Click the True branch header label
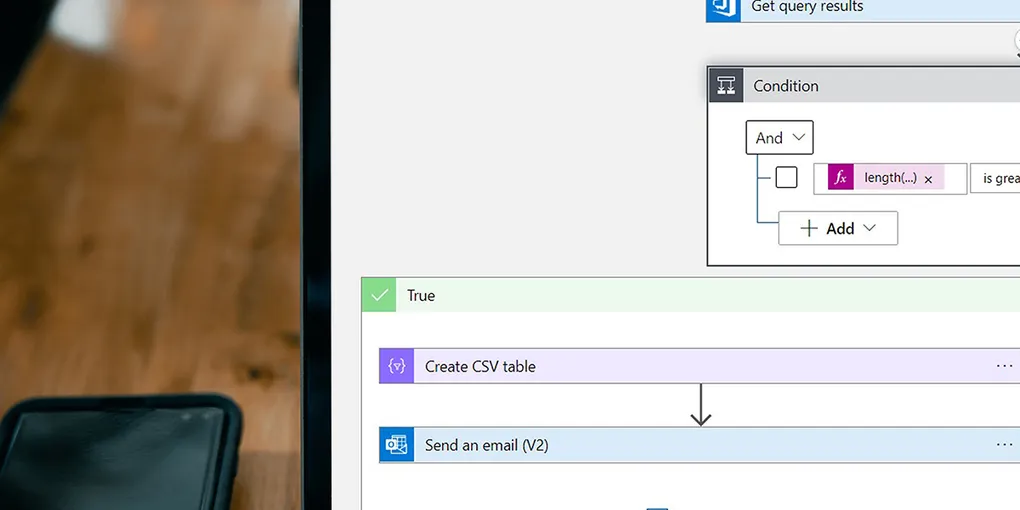Screen dimensions: 1020x510 421,295
